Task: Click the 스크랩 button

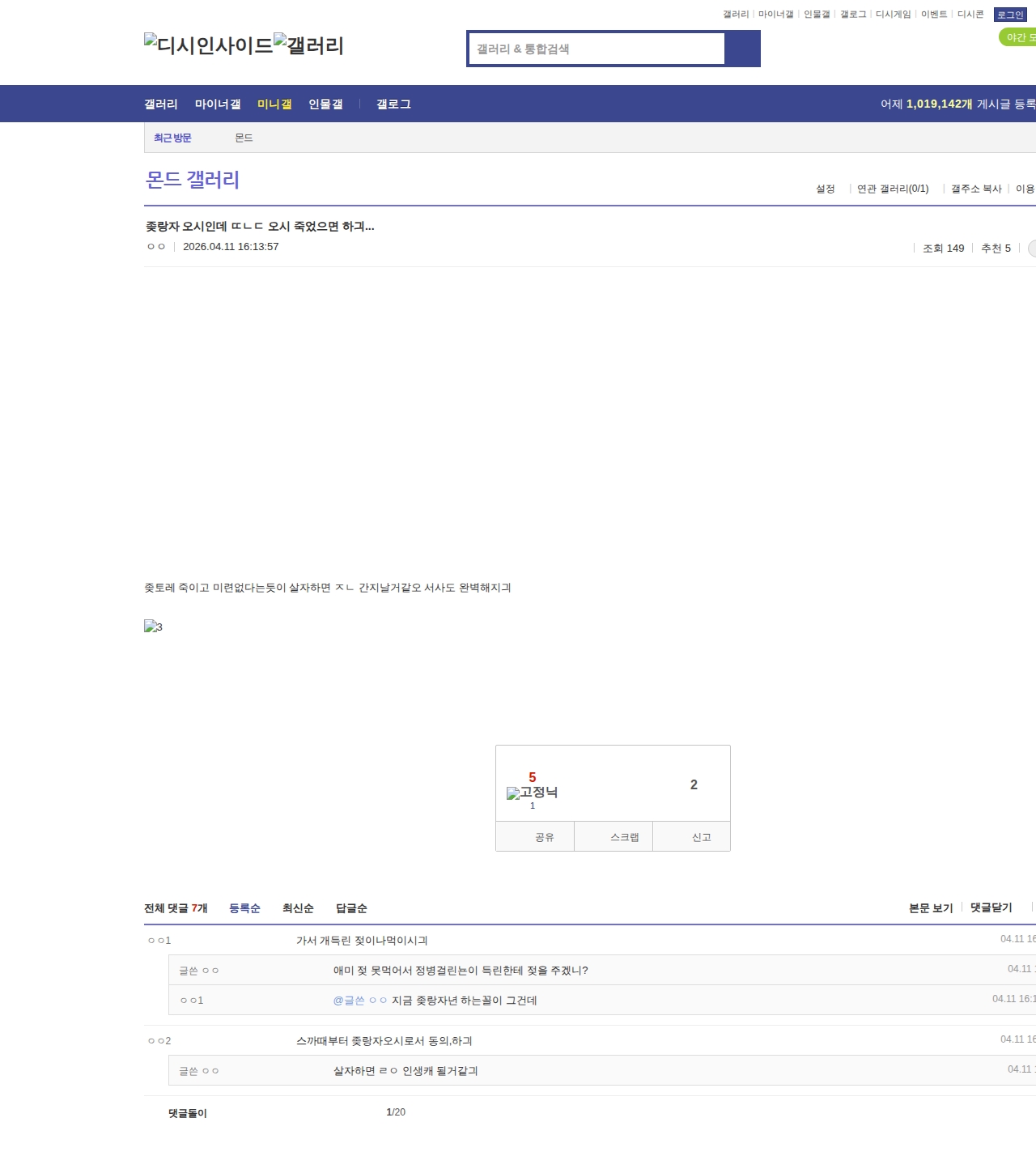Action: [624, 837]
